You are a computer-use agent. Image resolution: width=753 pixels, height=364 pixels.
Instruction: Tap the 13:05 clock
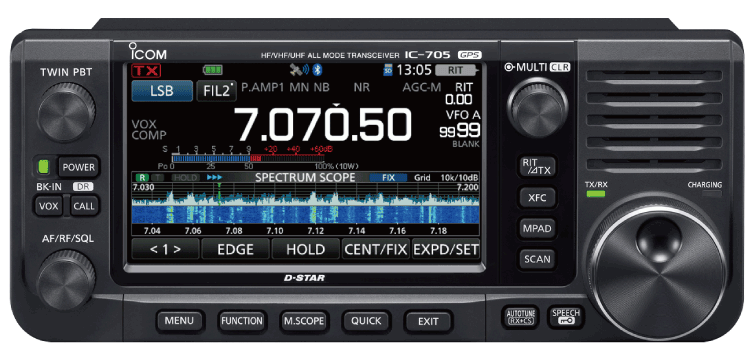[x=413, y=71]
